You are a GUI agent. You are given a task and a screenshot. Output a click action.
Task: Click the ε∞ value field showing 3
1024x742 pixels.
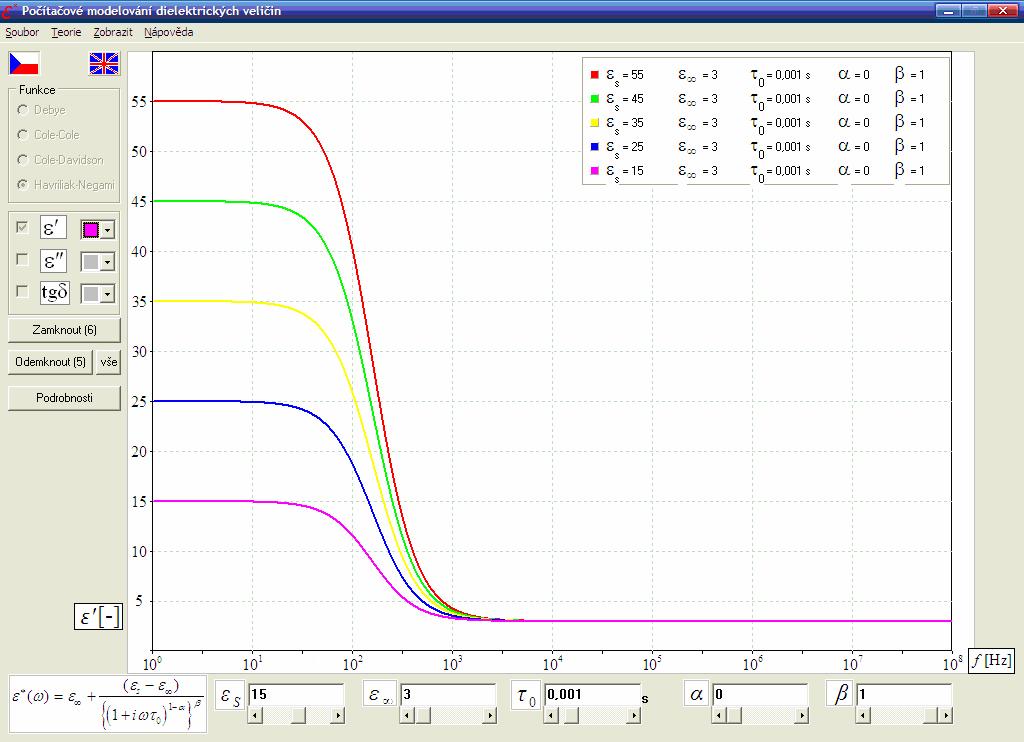448,694
